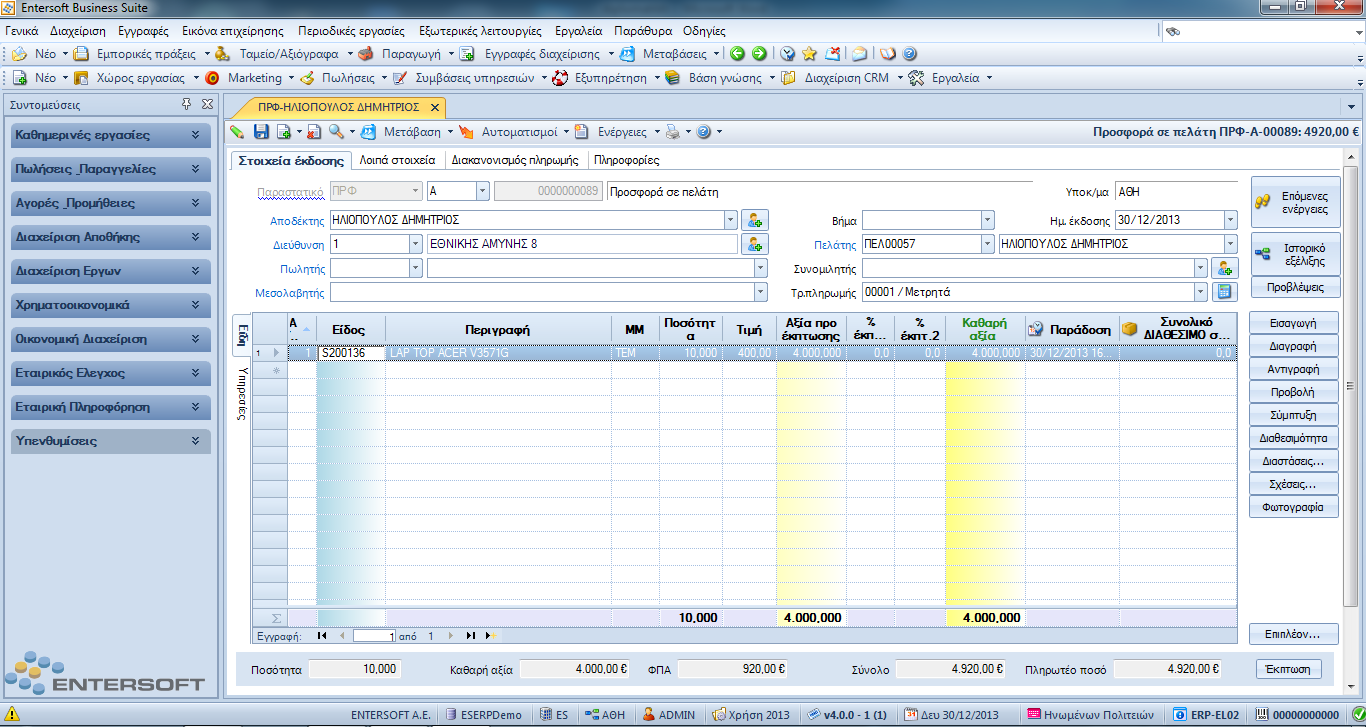Switch to the Λοιπά στοιχεία tab

pos(397,160)
